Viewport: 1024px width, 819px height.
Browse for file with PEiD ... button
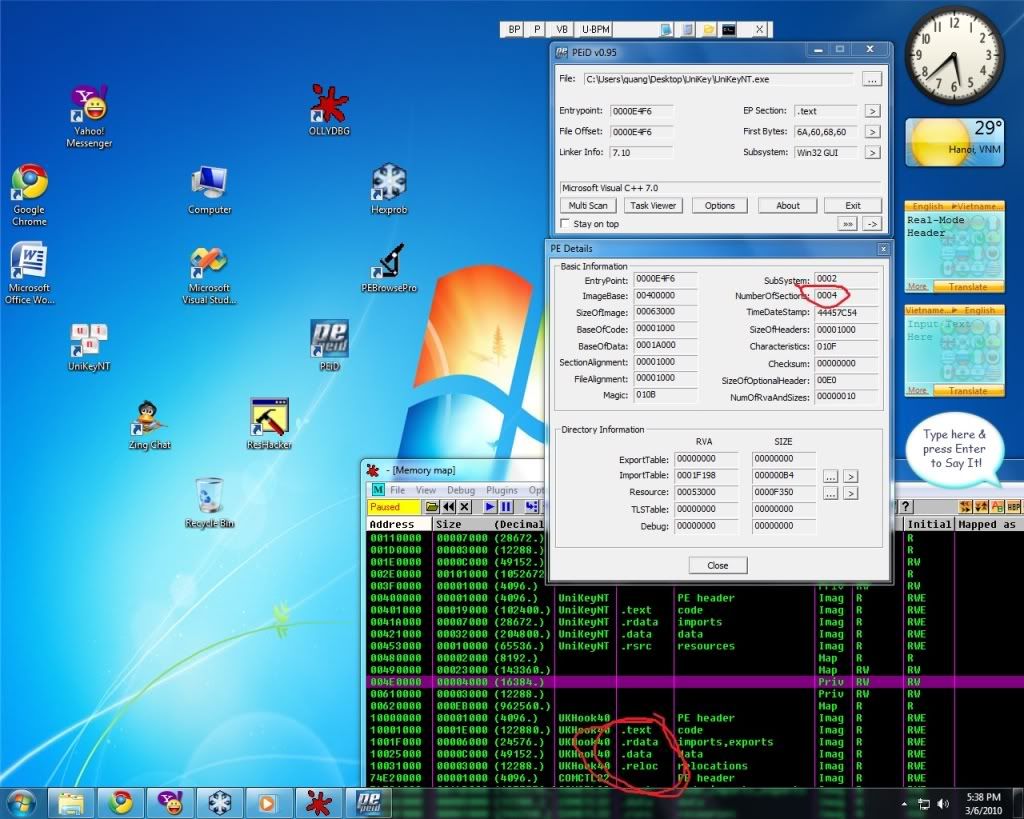pos(871,79)
